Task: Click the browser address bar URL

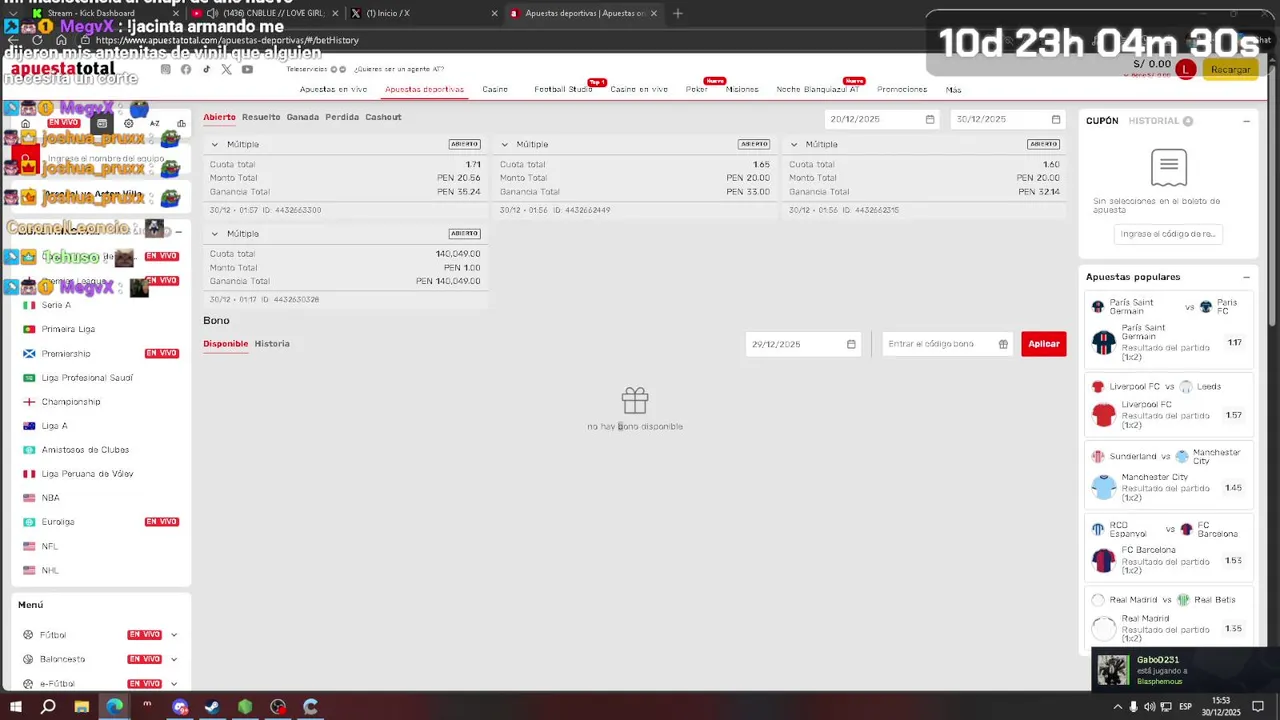Action: (227, 40)
